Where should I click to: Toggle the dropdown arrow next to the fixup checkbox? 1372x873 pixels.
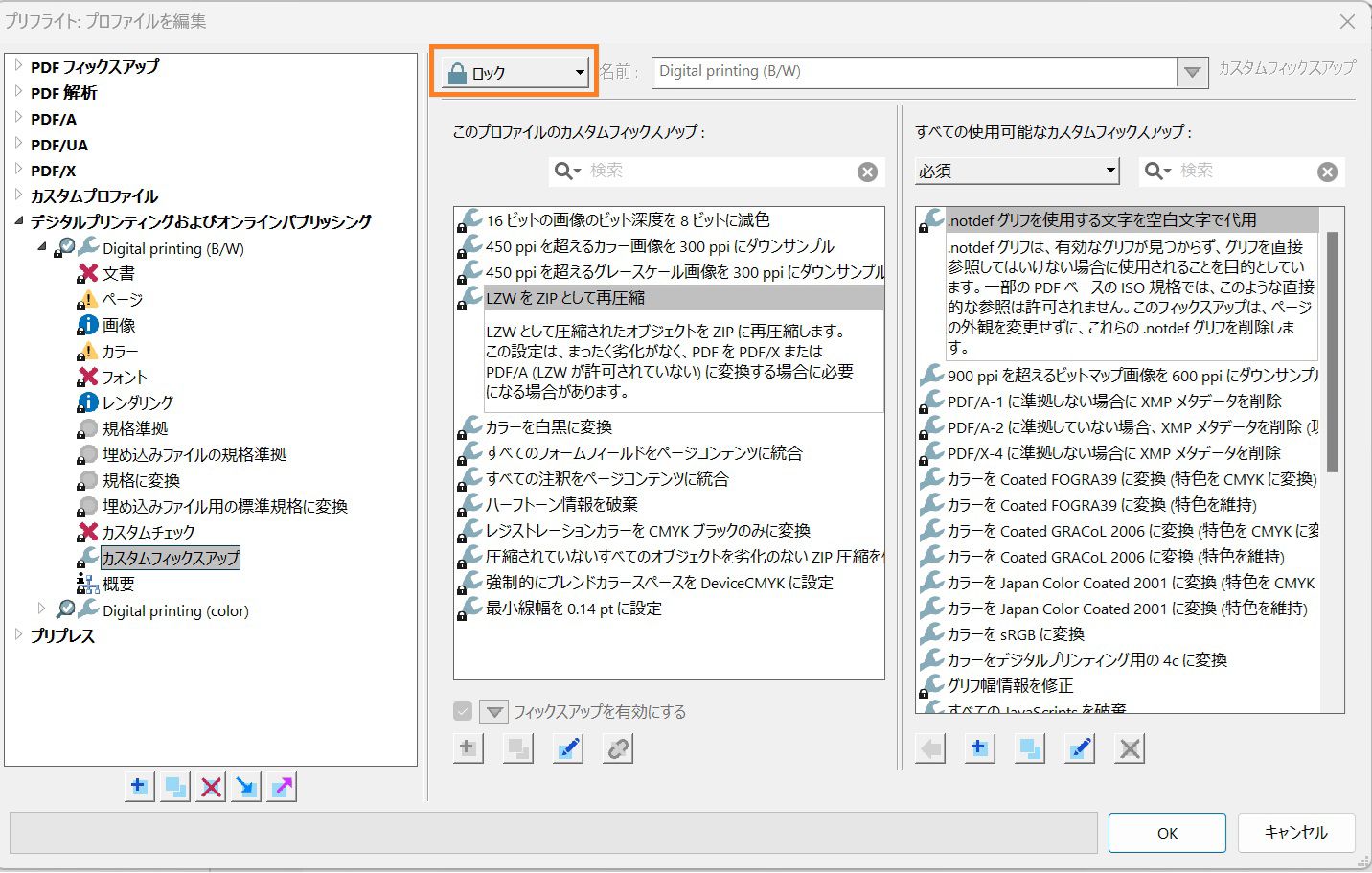tap(494, 711)
